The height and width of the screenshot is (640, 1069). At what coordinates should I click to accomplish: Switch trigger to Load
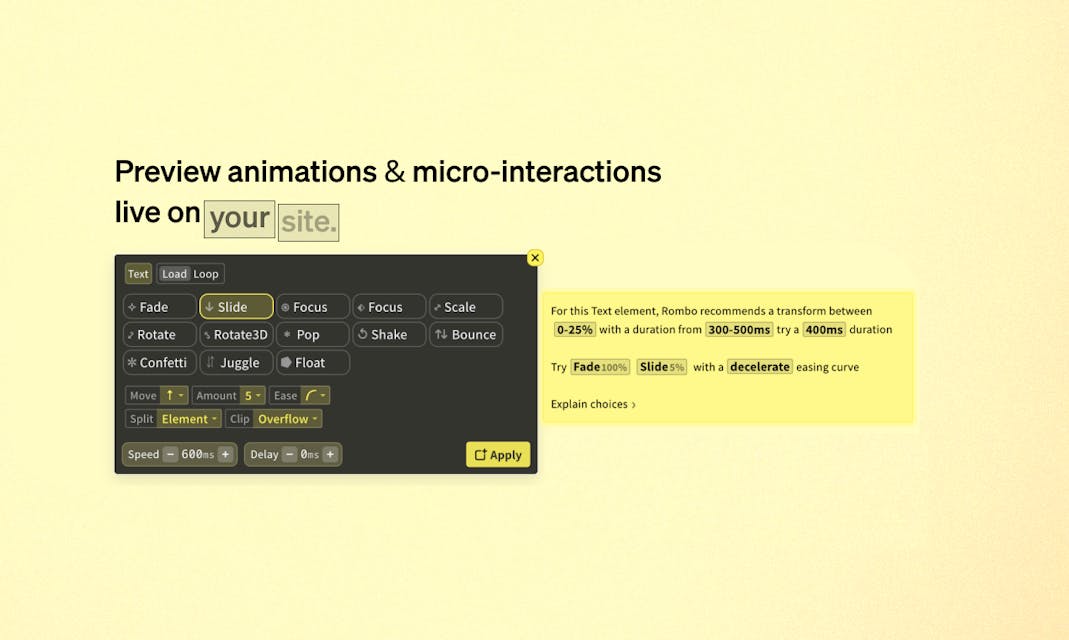pos(174,274)
